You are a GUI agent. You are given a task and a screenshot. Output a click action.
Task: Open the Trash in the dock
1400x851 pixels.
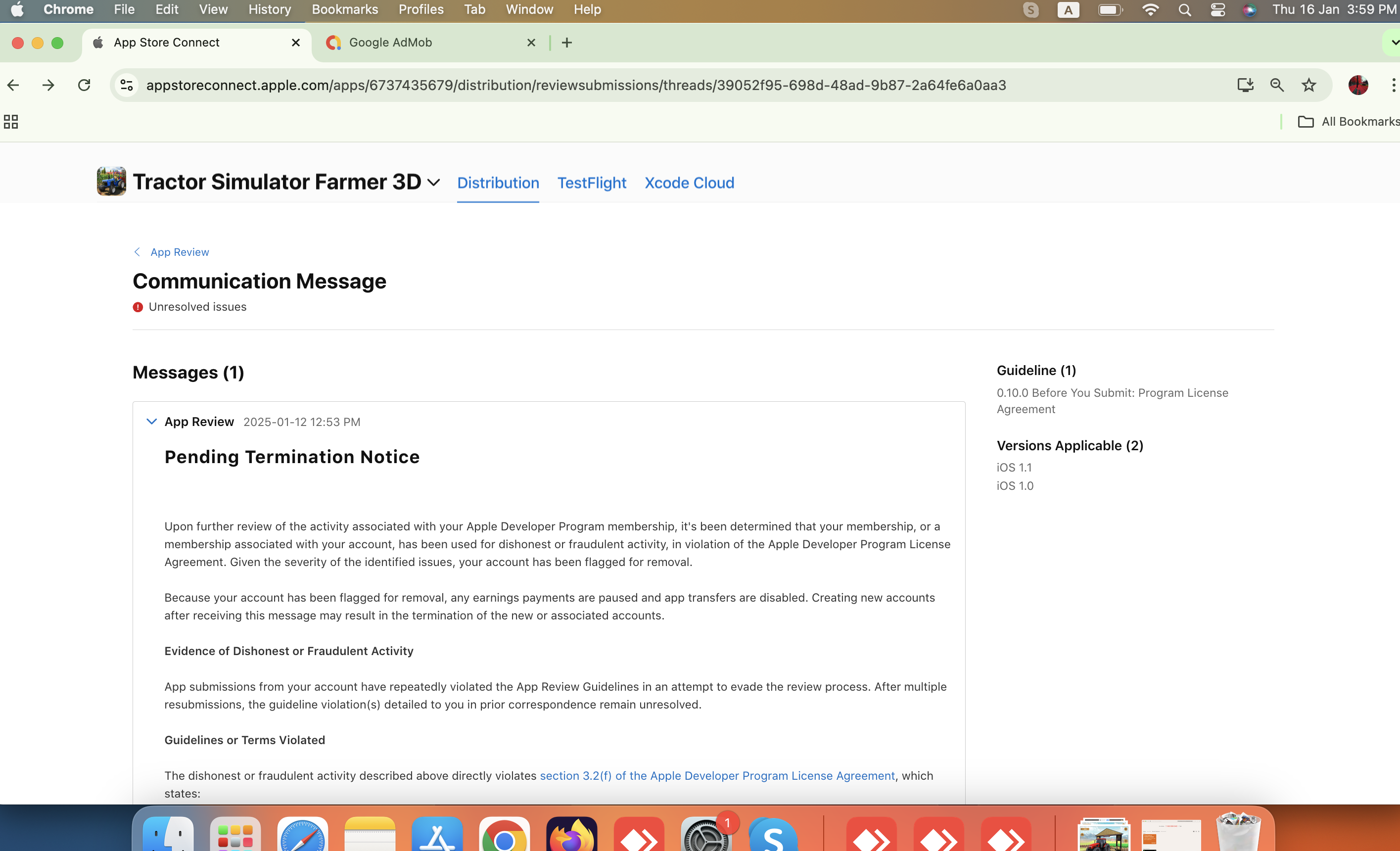(1238, 832)
